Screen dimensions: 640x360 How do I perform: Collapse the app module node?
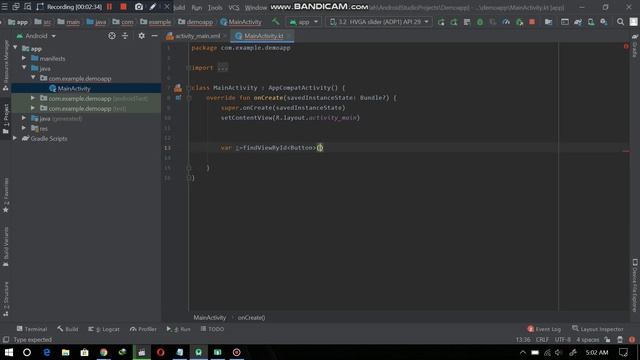tap(16, 48)
